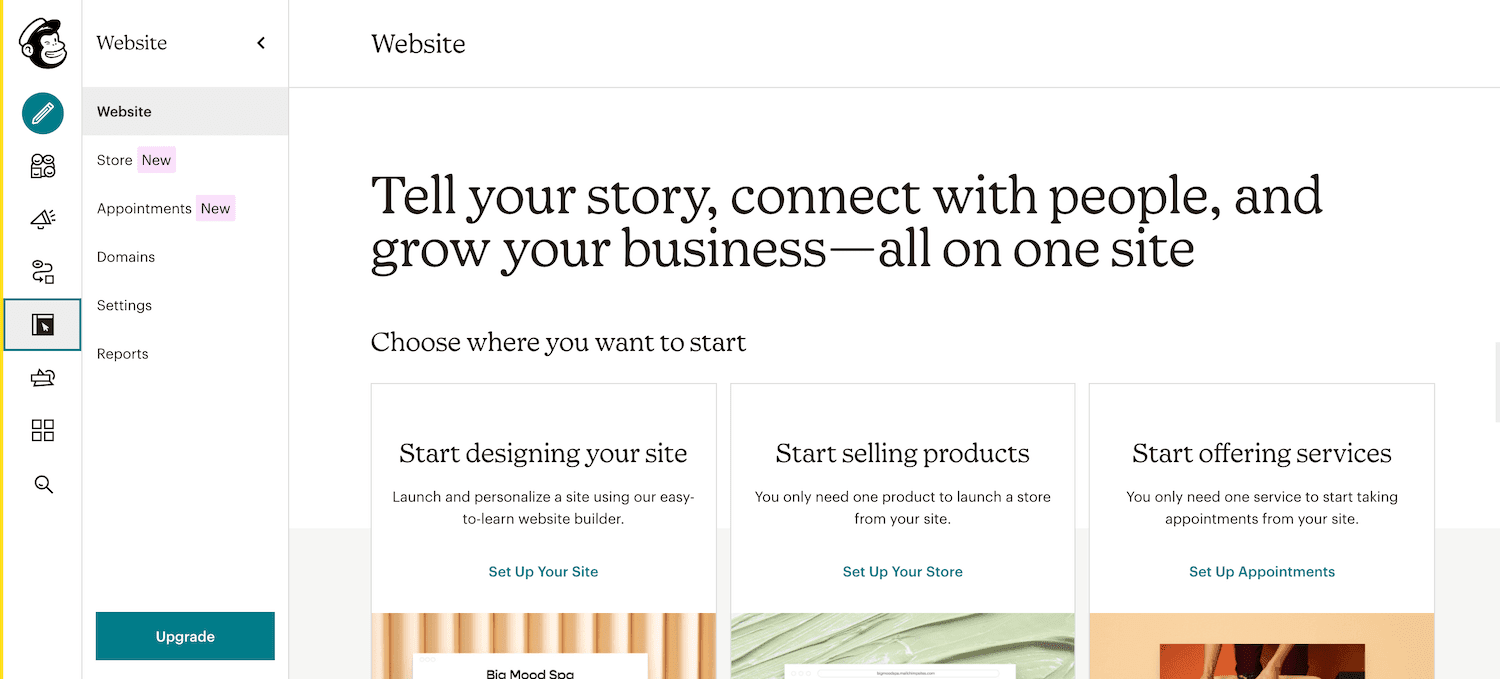Click the Mailchimp Freddie logo
Image resolution: width=1500 pixels, height=679 pixels.
tap(41, 43)
